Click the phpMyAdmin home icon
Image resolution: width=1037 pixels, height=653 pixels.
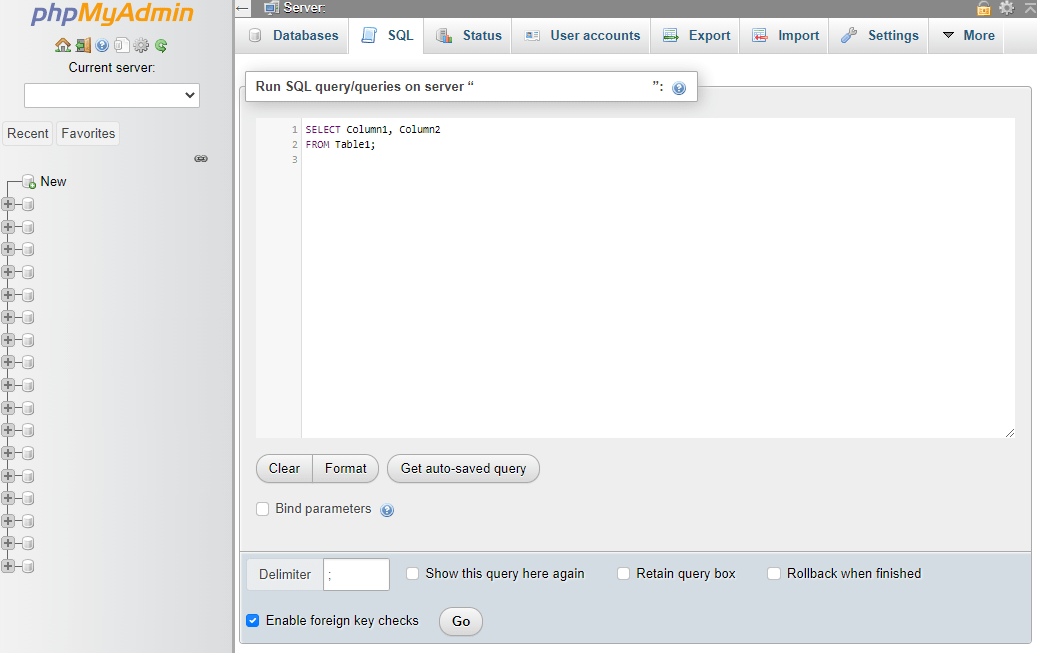coord(63,45)
